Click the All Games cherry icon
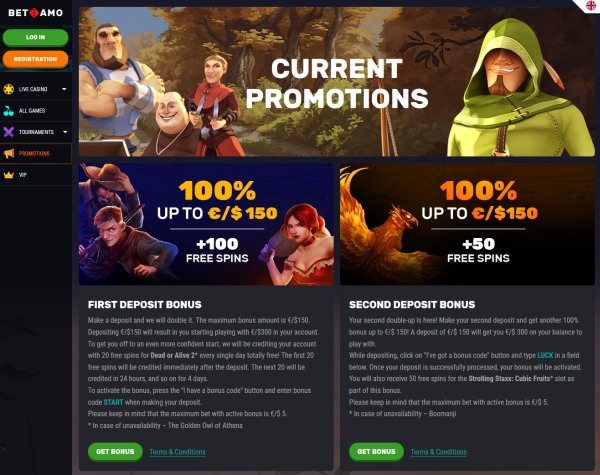 [8, 111]
